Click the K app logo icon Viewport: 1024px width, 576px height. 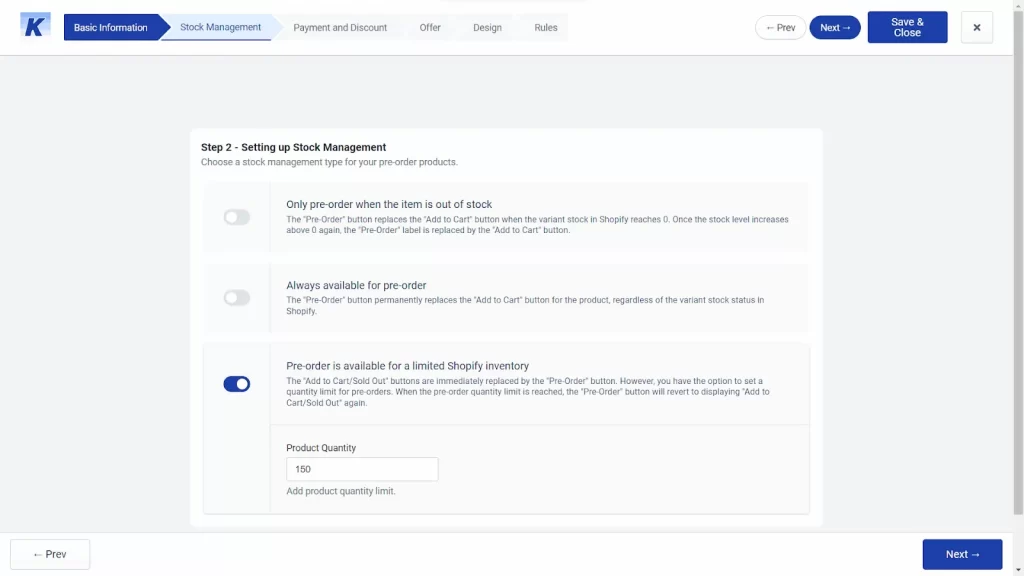[x=34, y=25]
